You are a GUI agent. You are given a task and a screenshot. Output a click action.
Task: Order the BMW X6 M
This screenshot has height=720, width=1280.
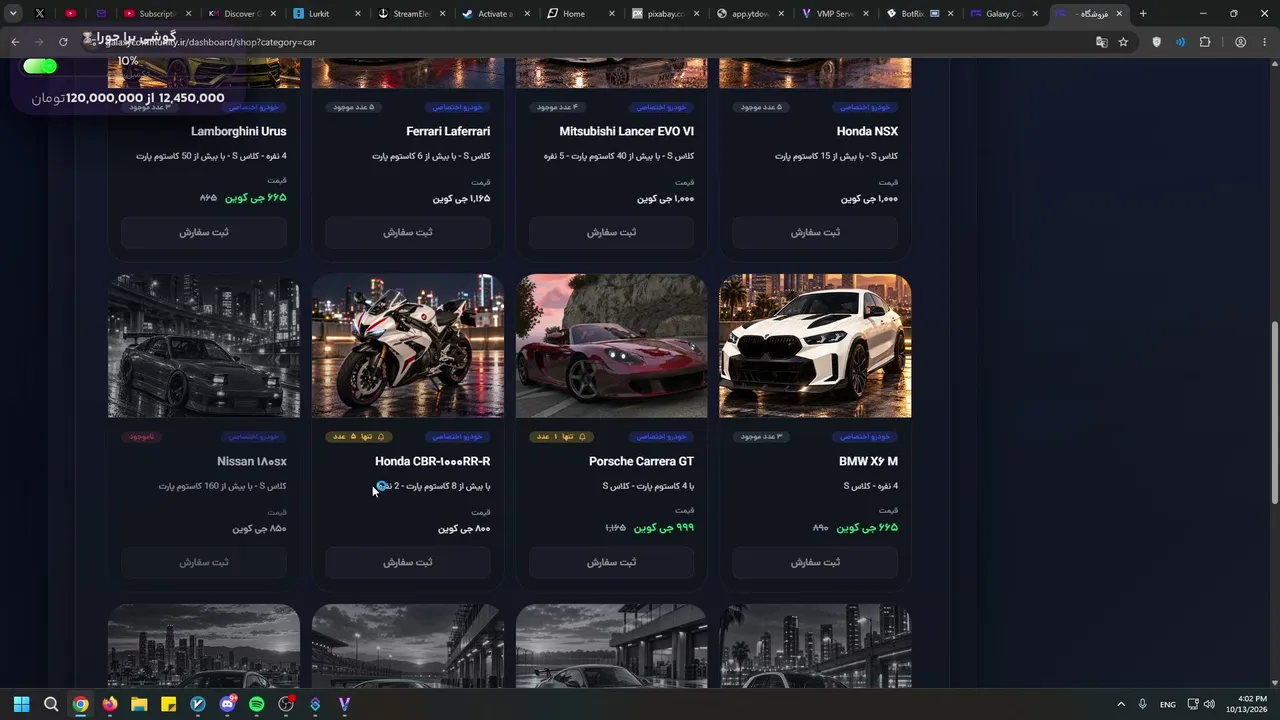(815, 562)
